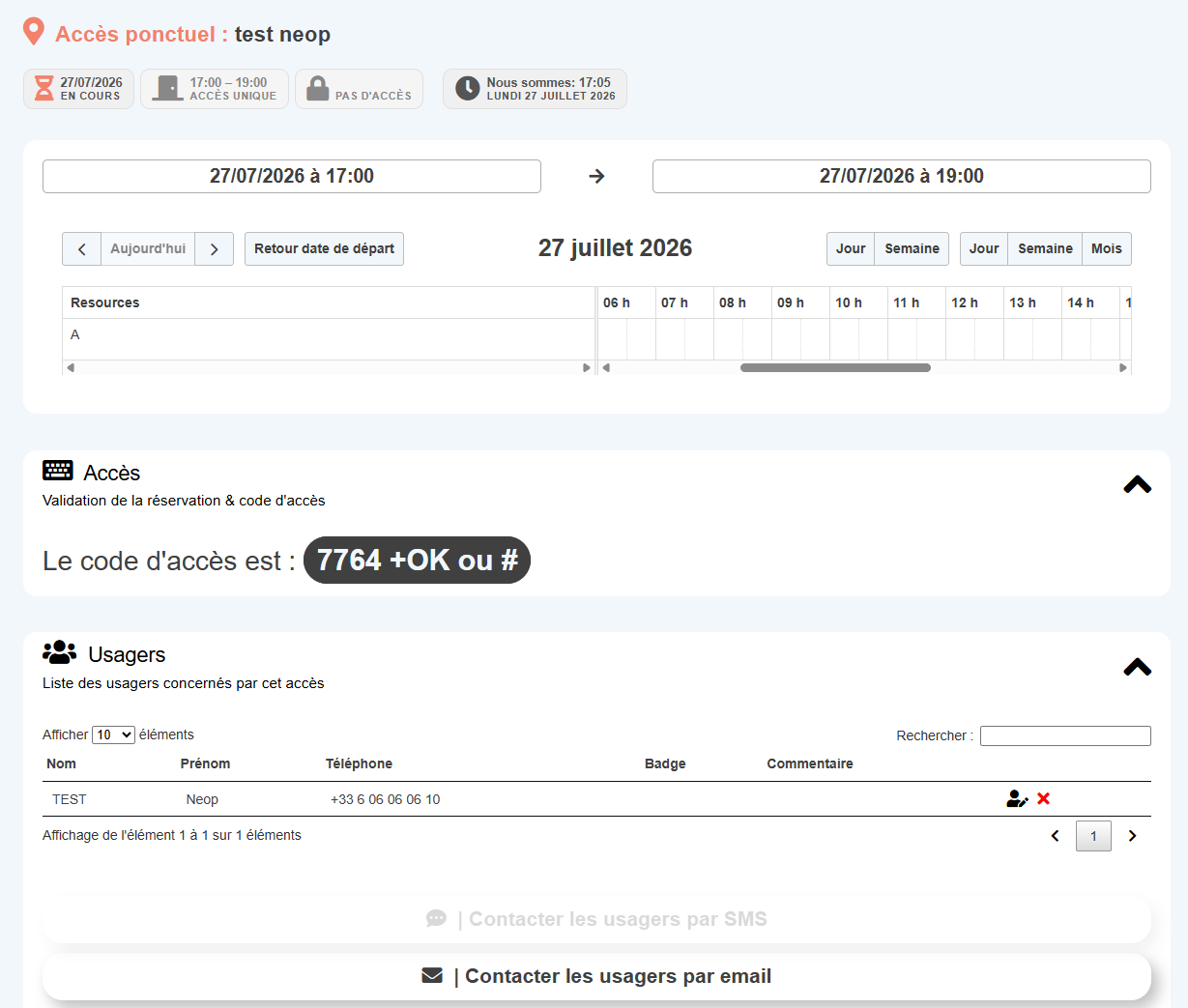Go to previous day in calendar
Viewport: 1188px width, 1008px height.
coord(82,248)
